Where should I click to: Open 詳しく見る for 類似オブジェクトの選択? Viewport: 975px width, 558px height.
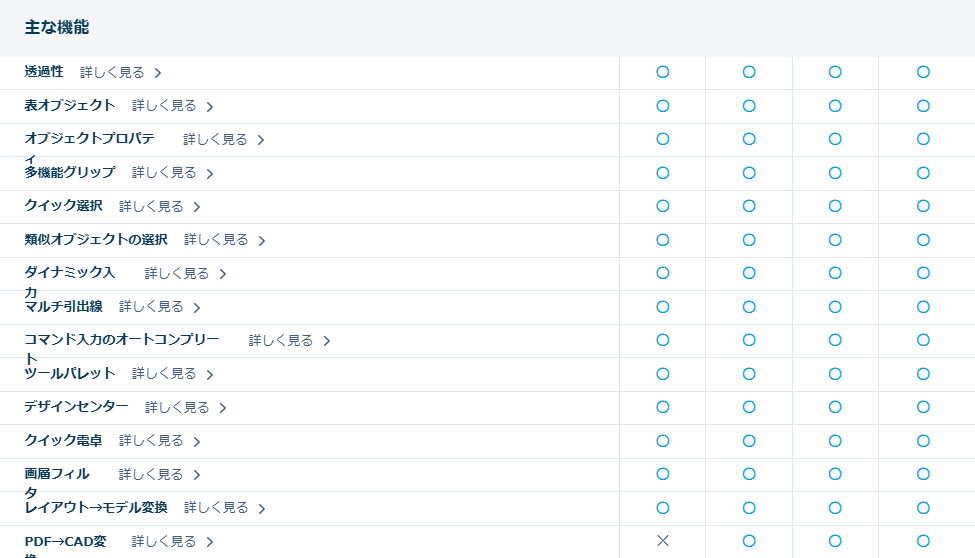coord(216,240)
